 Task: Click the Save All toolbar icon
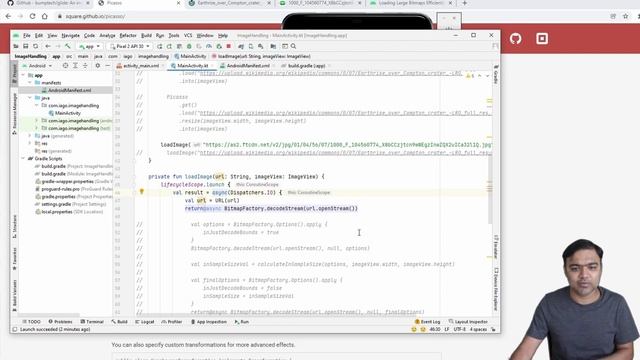[25, 46]
